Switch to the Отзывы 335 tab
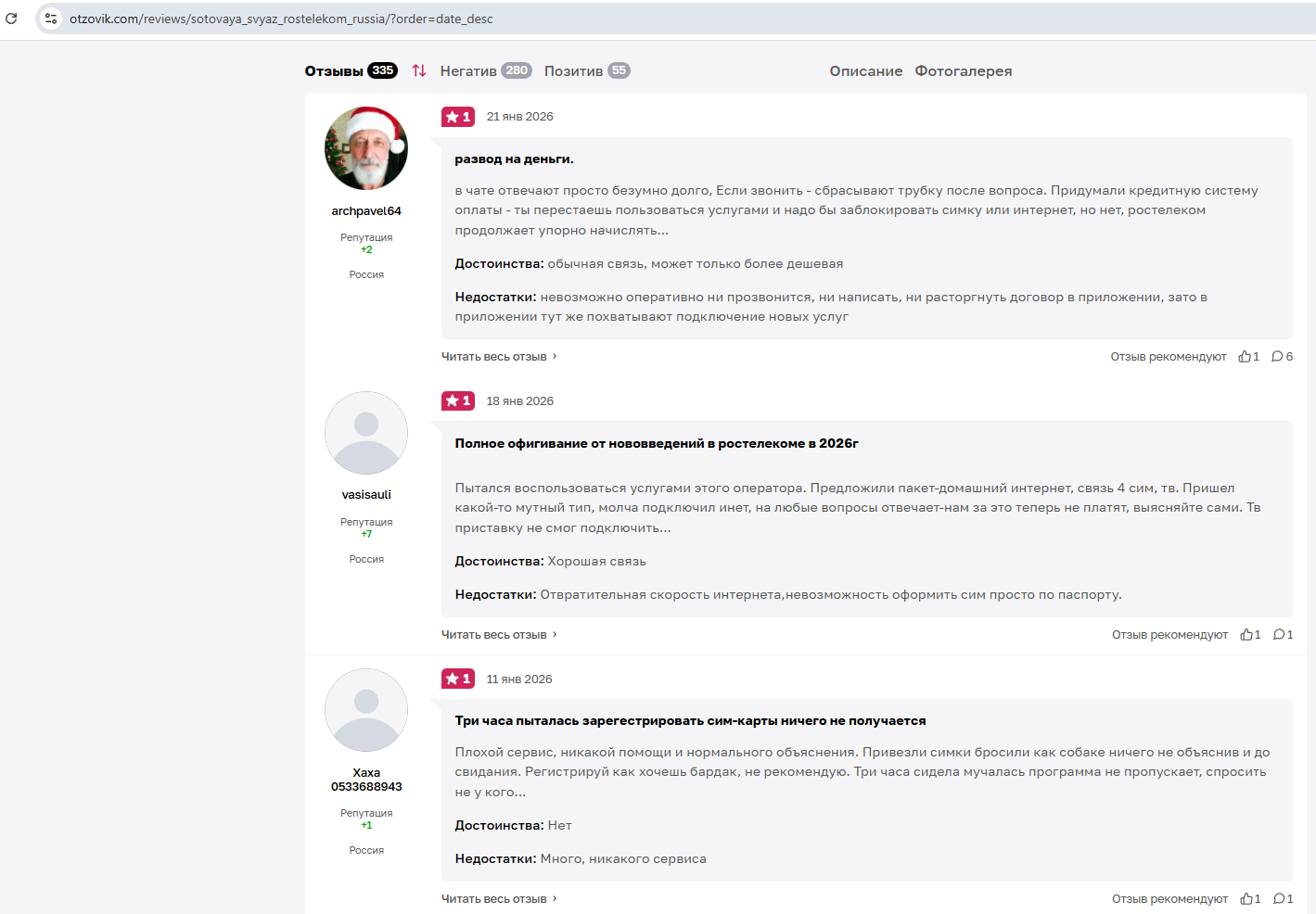1316x914 pixels. pyautogui.click(x=351, y=70)
